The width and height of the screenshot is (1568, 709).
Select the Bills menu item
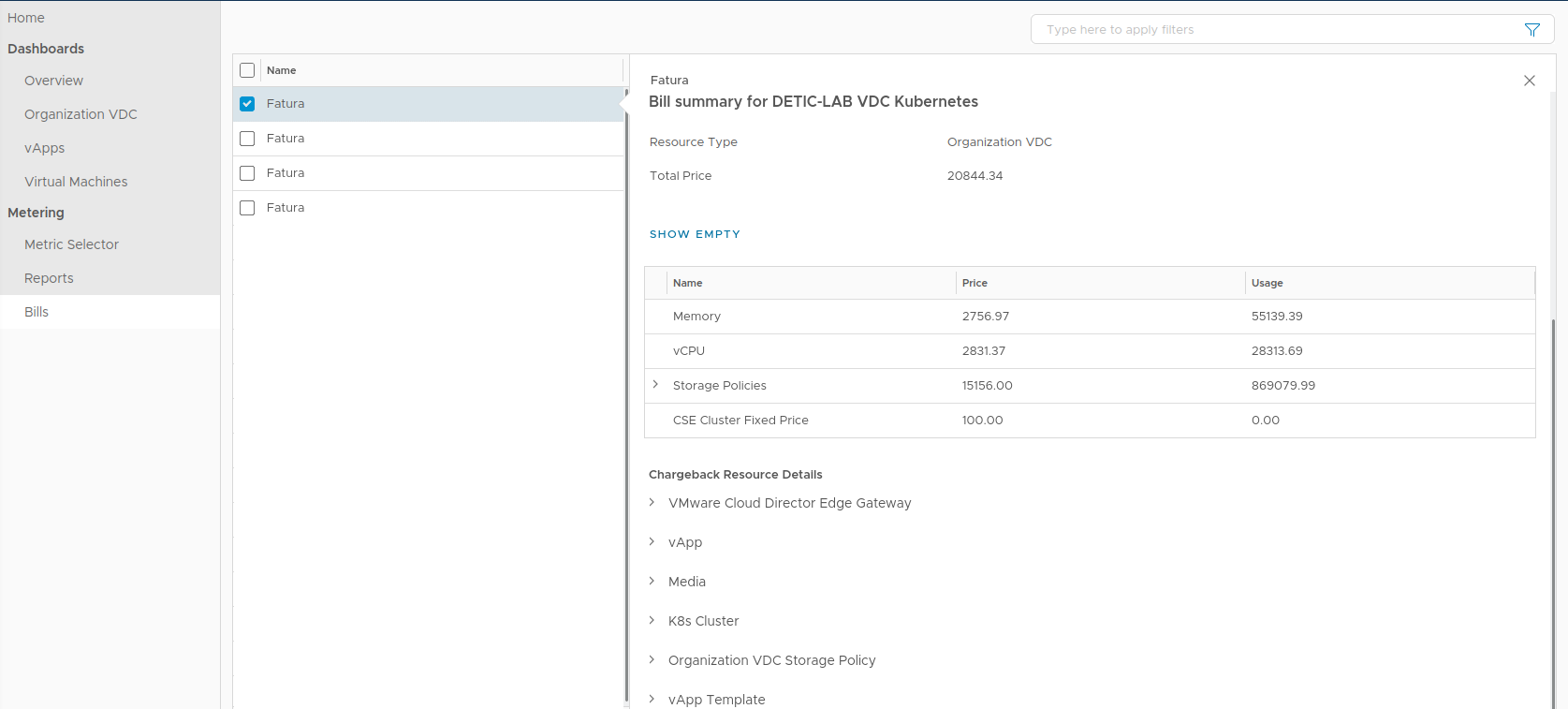[110, 312]
